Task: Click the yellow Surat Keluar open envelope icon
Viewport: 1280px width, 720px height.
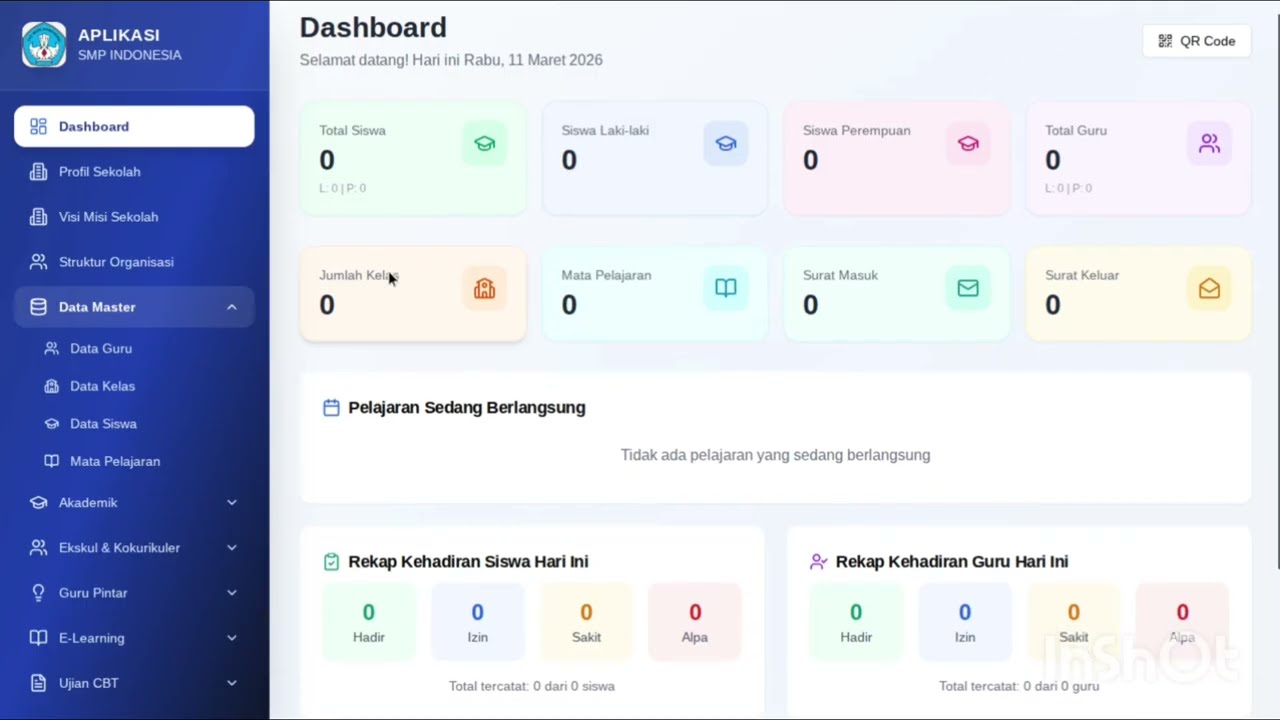Action: (1209, 288)
